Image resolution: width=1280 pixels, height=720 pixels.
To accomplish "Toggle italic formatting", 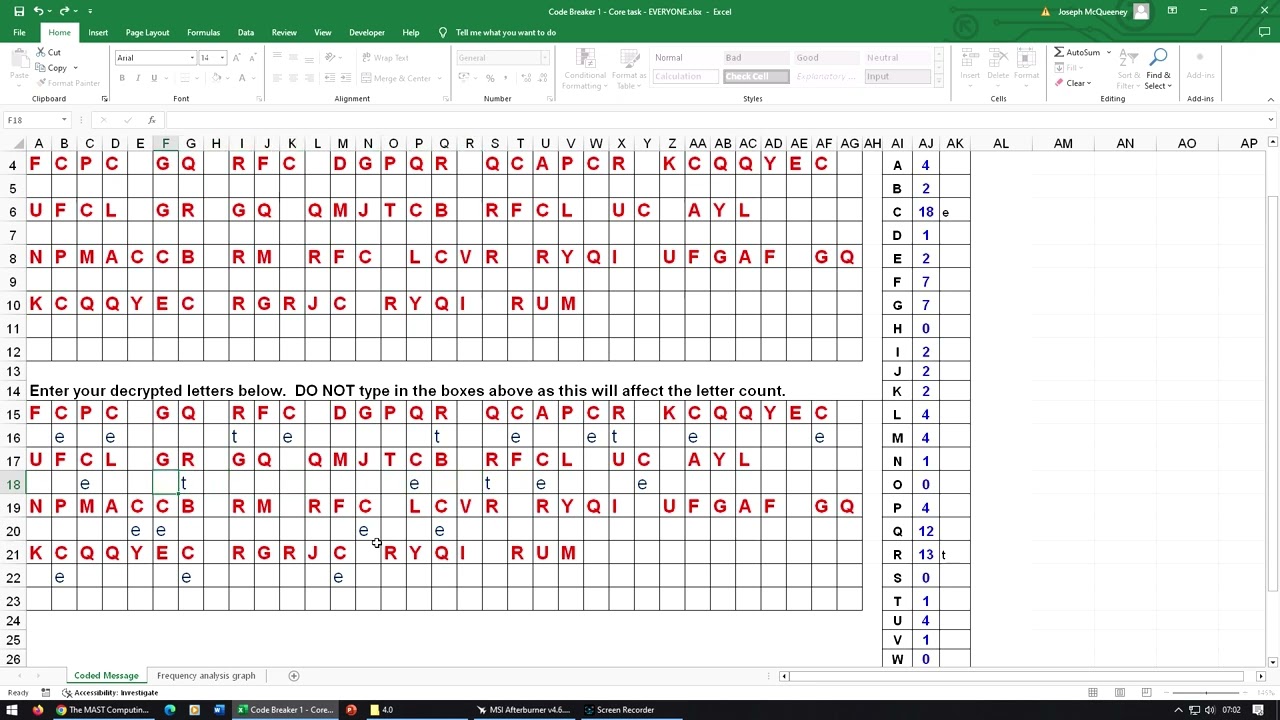I will pyautogui.click(x=138, y=78).
